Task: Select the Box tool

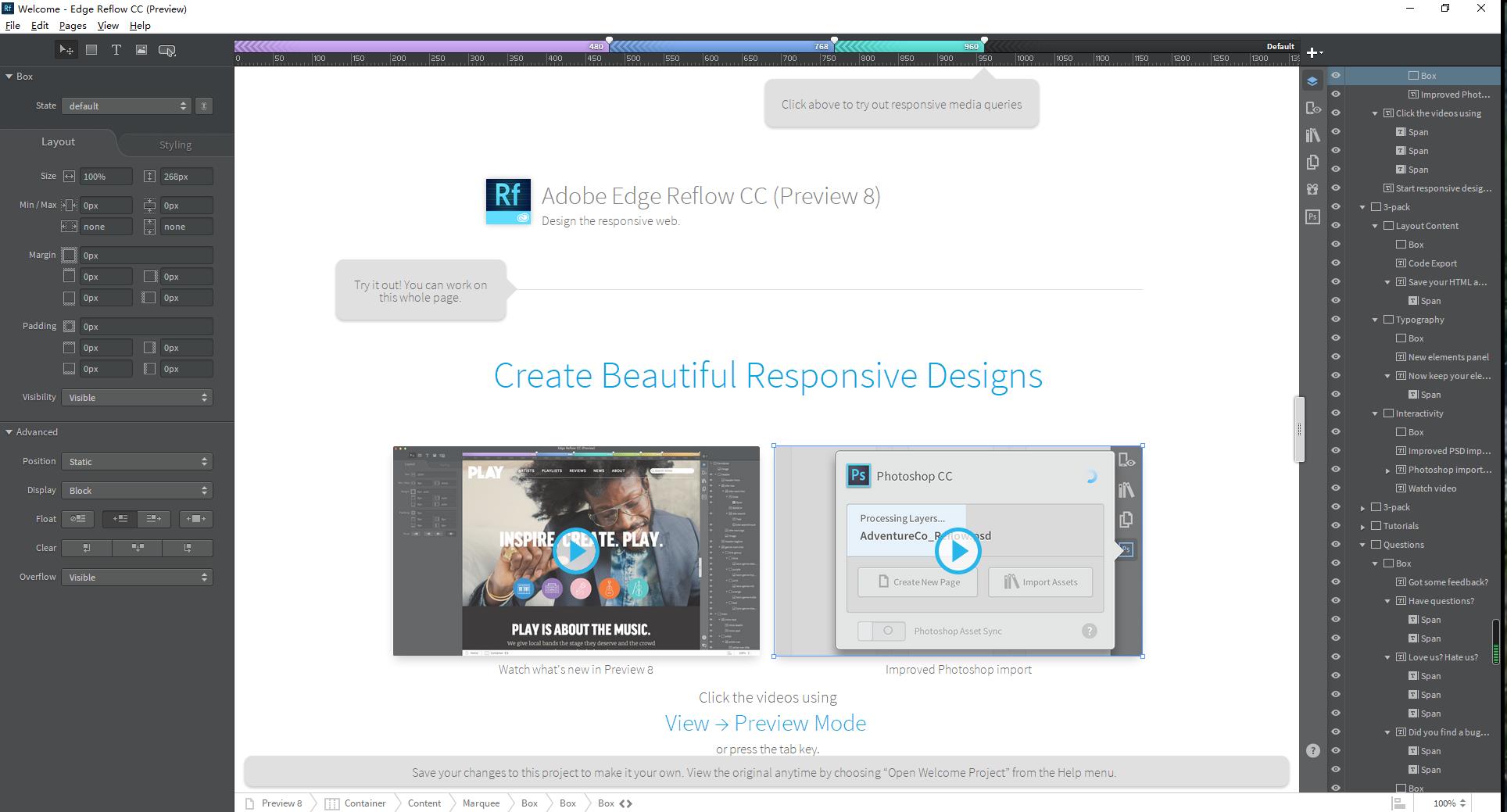Action: click(91, 50)
